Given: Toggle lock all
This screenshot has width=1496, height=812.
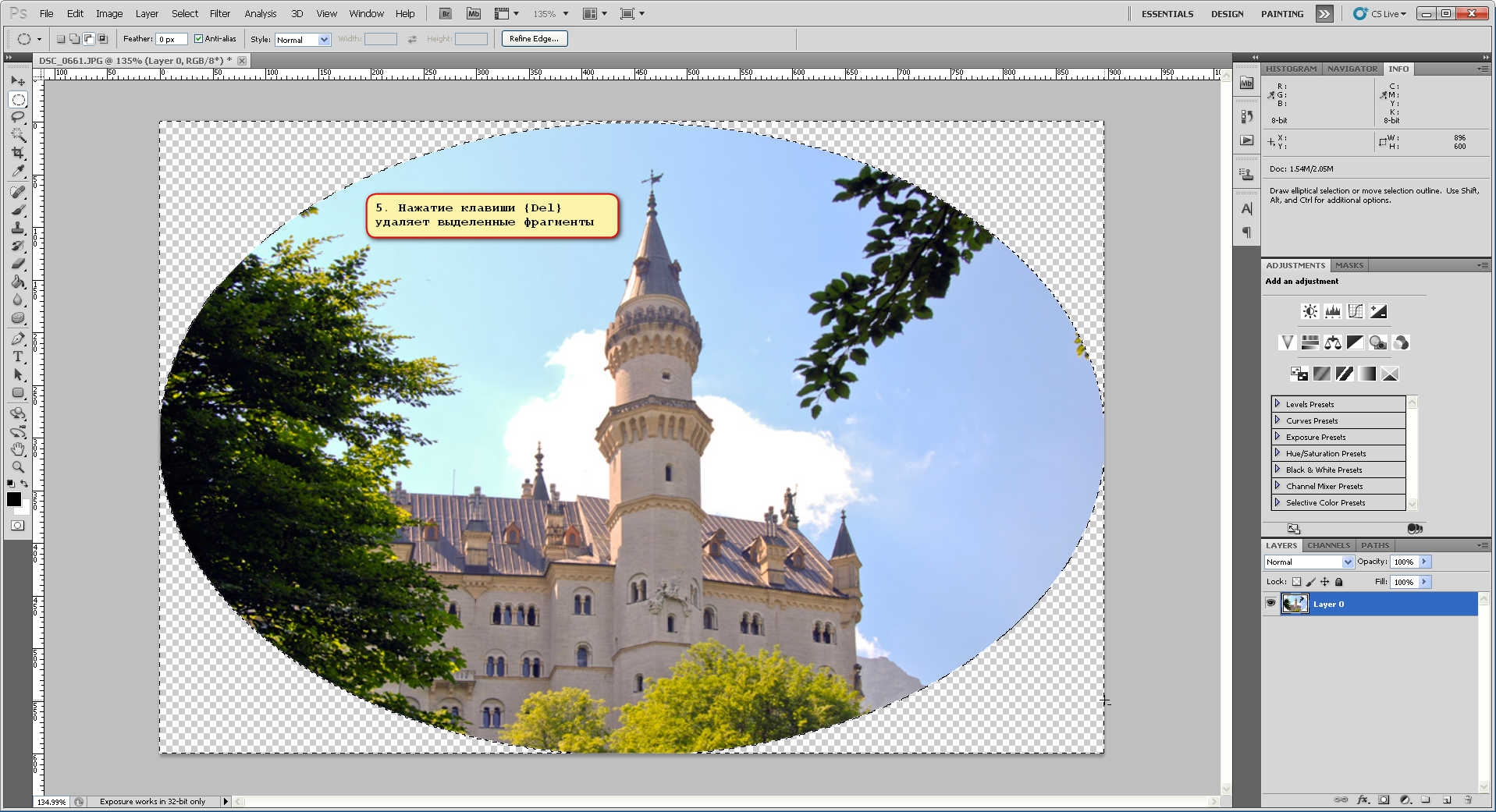Looking at the screenshot, I should 1339,582.
